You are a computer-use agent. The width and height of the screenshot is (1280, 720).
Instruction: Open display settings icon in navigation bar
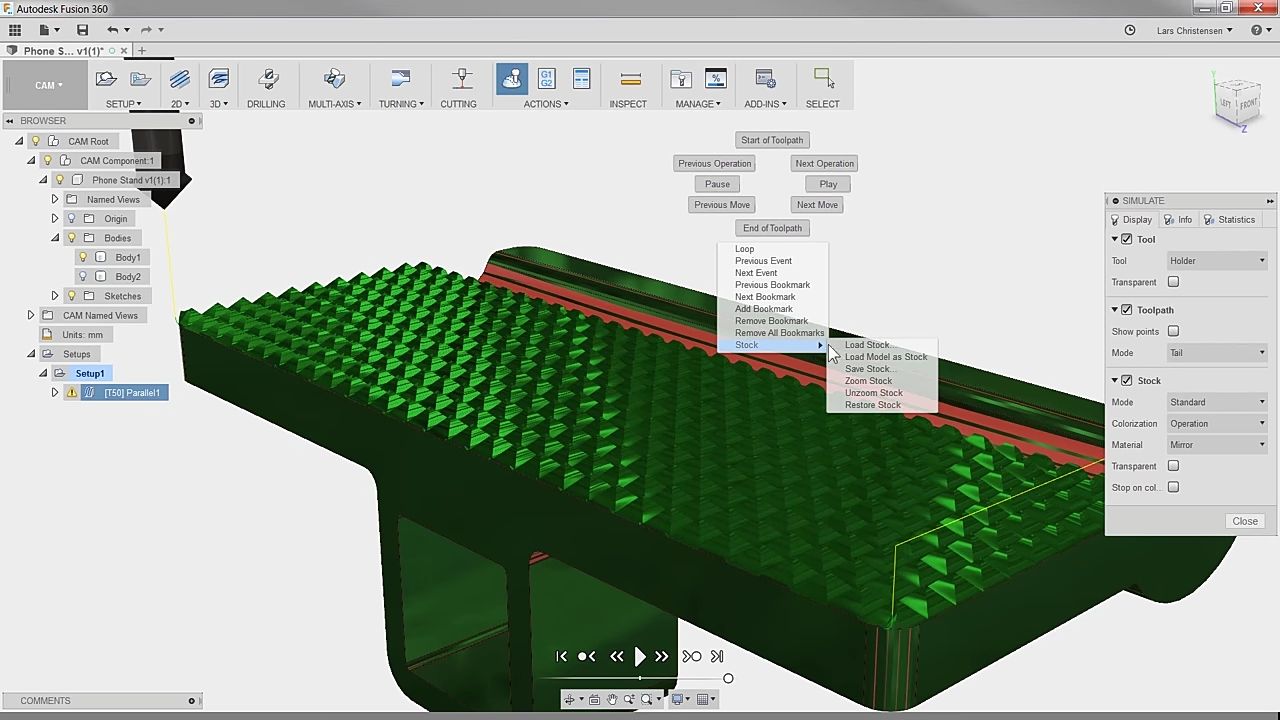coord(679,700)
